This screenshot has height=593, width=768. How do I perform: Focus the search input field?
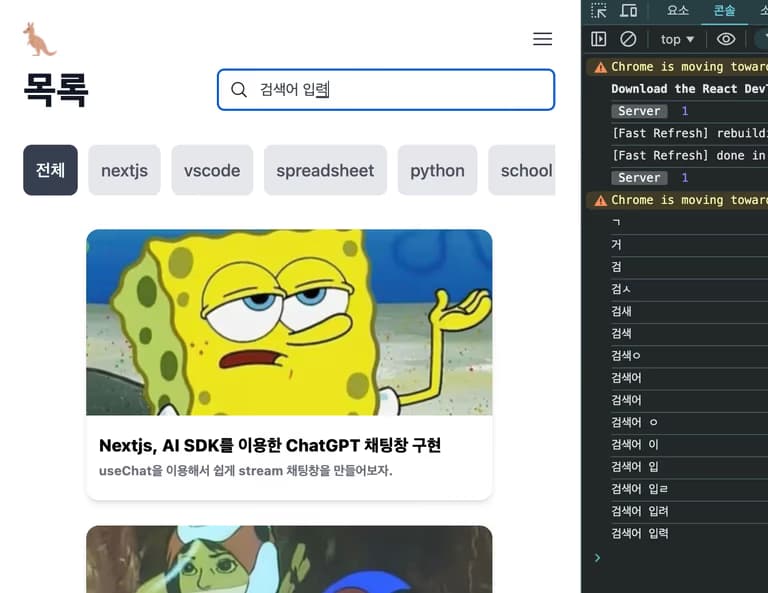pos(386,90)
